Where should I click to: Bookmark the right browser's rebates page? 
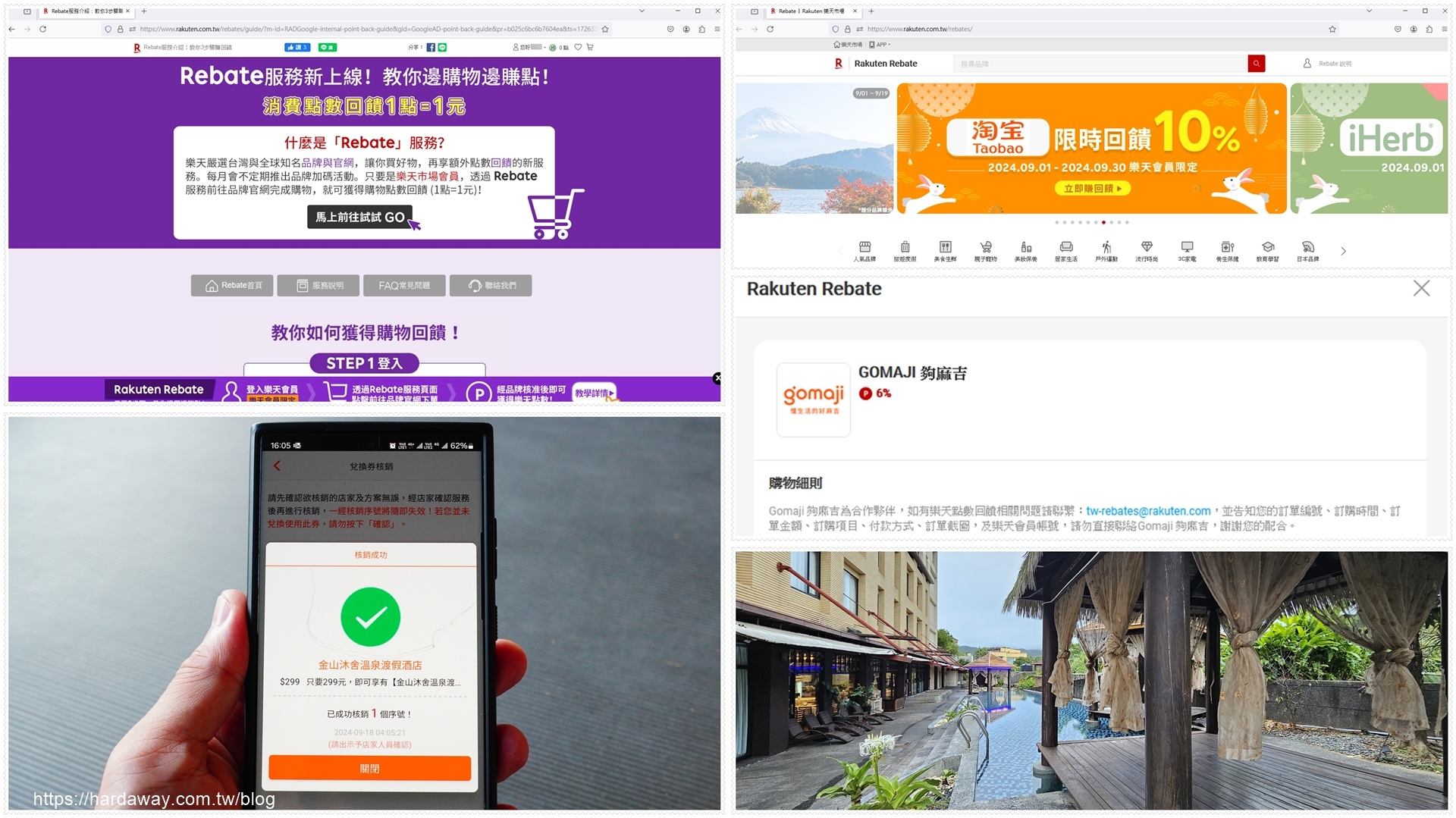(x=1332, y=29)
